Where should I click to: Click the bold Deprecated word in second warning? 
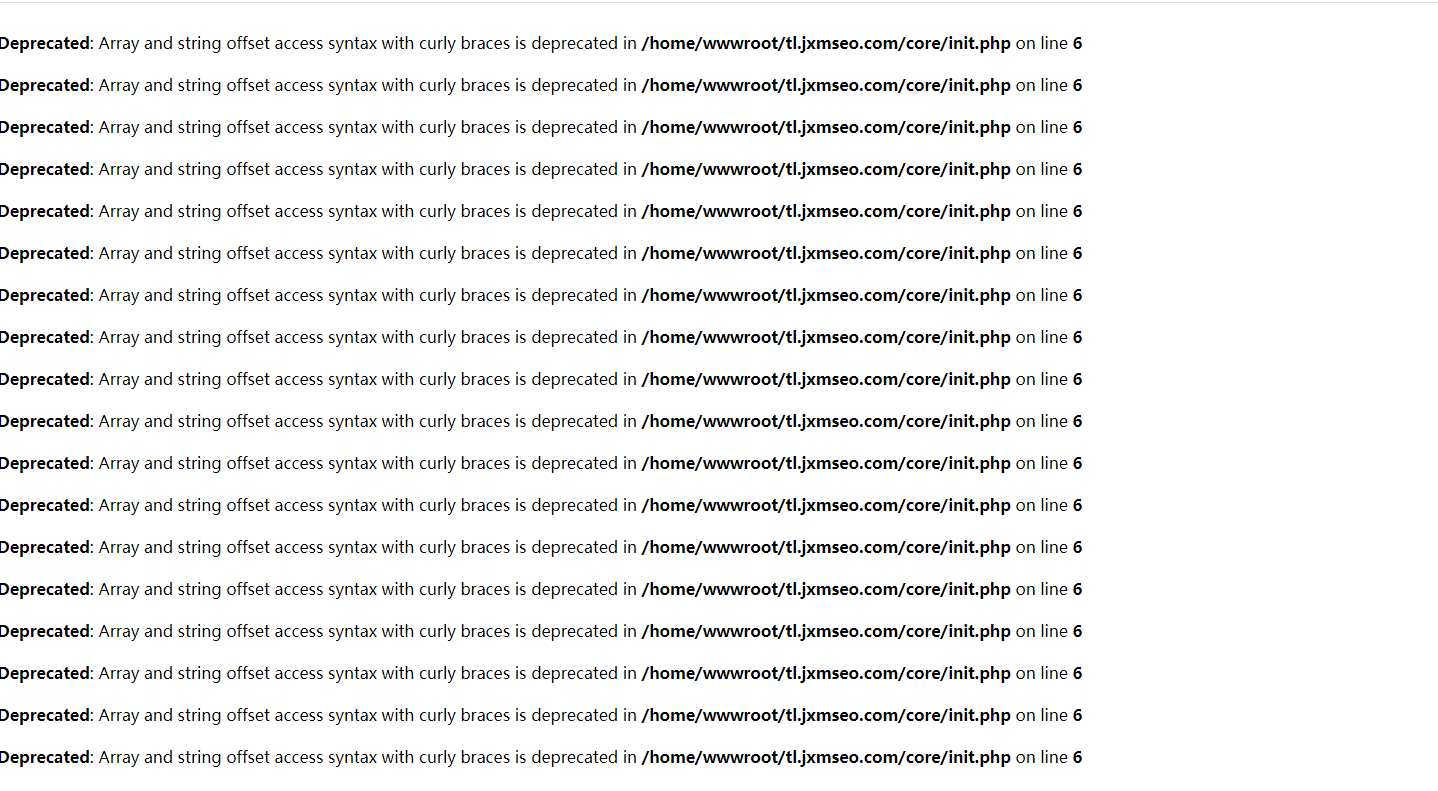coord(45,86)
